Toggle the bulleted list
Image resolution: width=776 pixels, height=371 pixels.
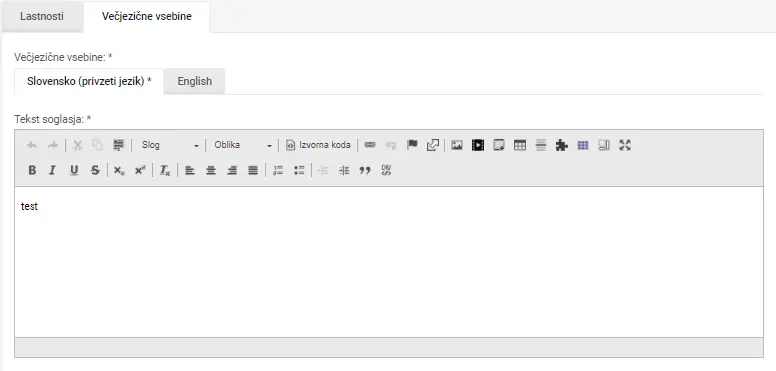(x=299, y=170)
